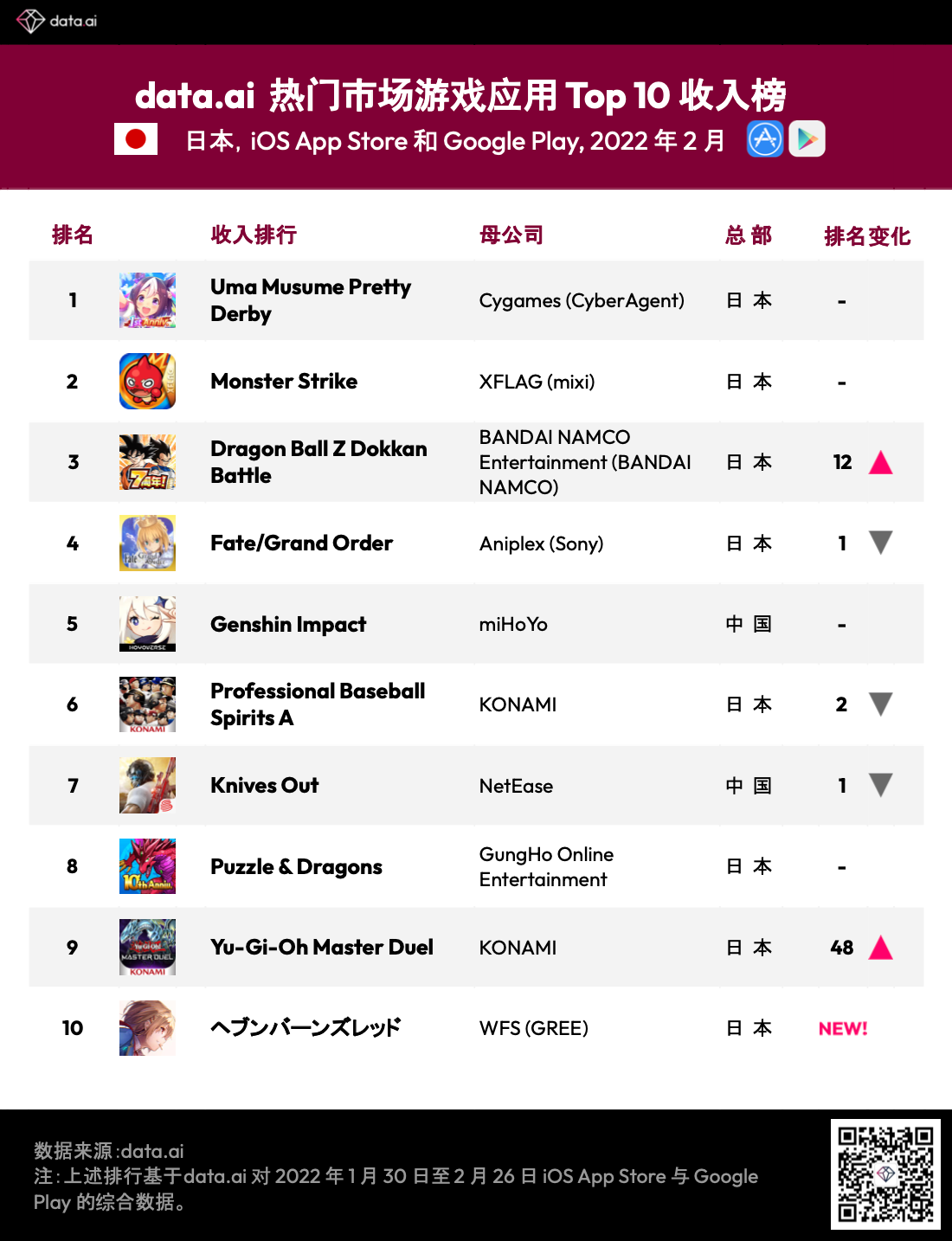
Task: Click the Google Play icon
Action: tap(807, 139)
